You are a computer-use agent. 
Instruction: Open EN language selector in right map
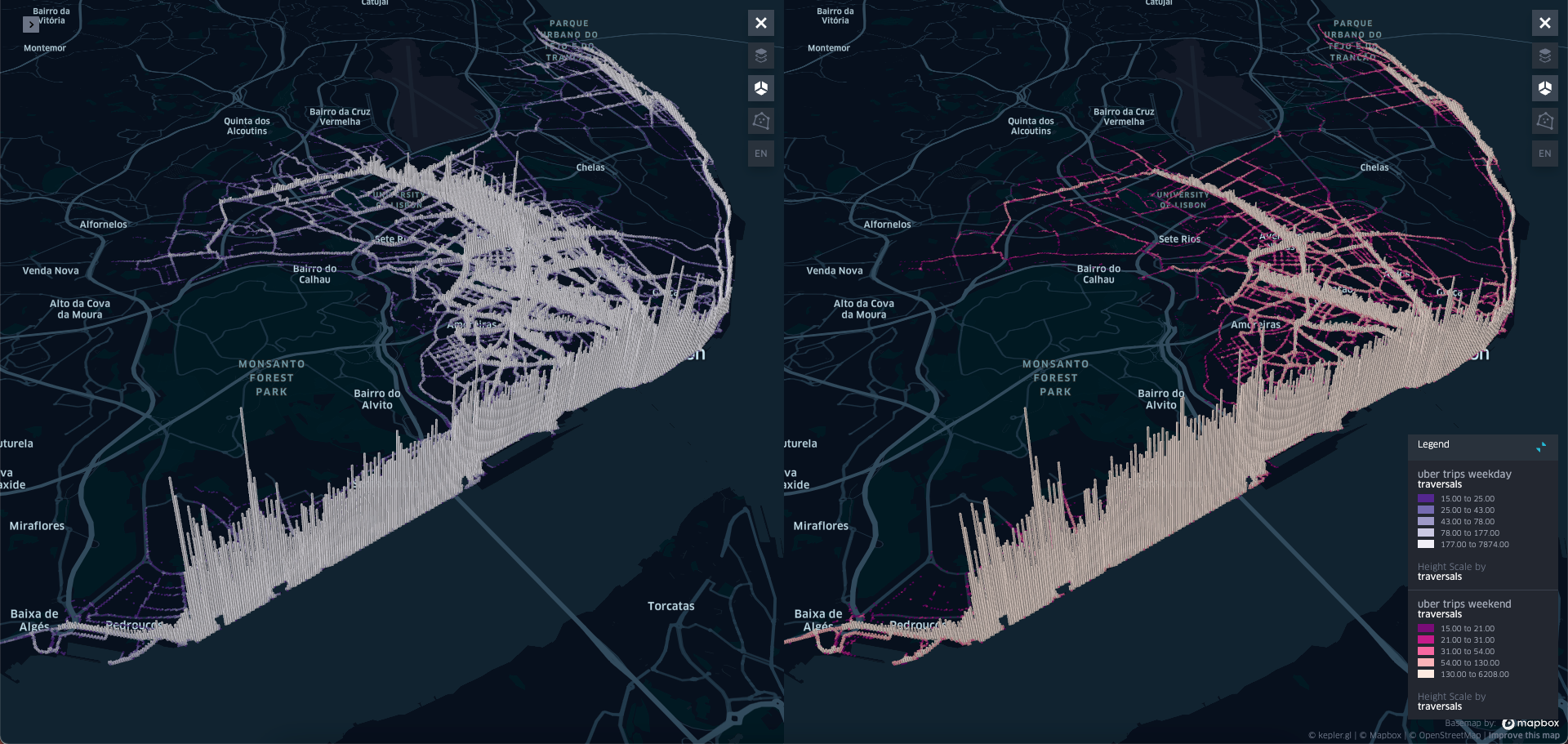(1545, 154)
